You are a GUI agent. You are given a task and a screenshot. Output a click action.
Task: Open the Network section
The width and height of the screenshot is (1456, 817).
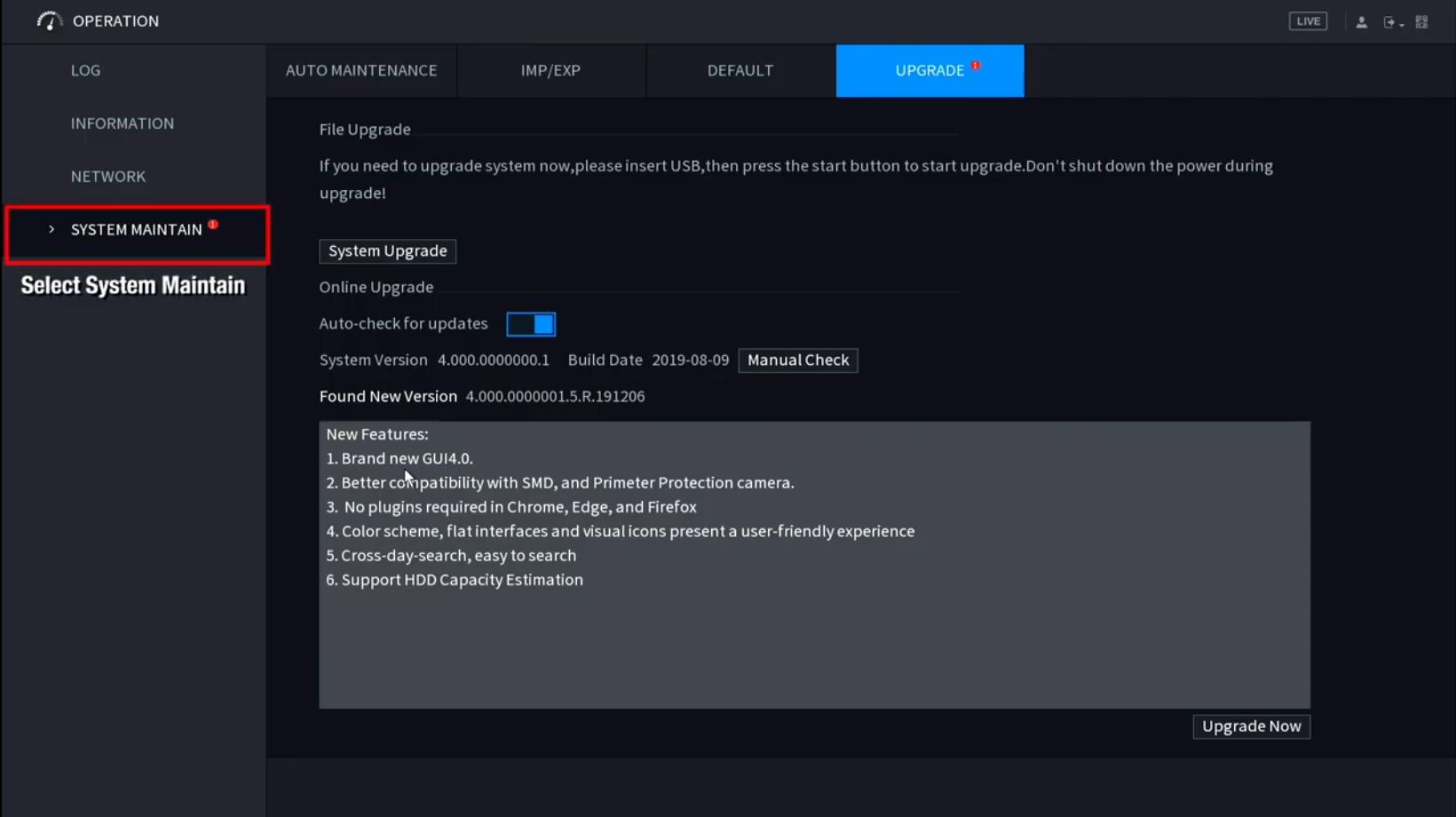coord(108,177)
